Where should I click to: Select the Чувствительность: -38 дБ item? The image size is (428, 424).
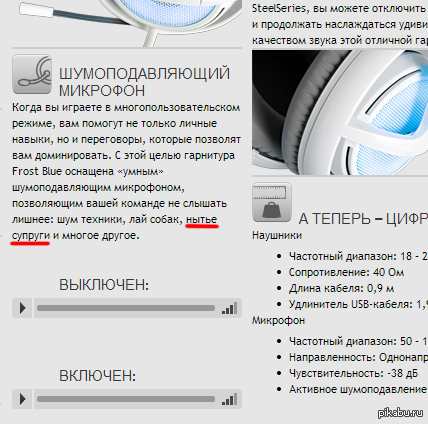coord(353,373)
